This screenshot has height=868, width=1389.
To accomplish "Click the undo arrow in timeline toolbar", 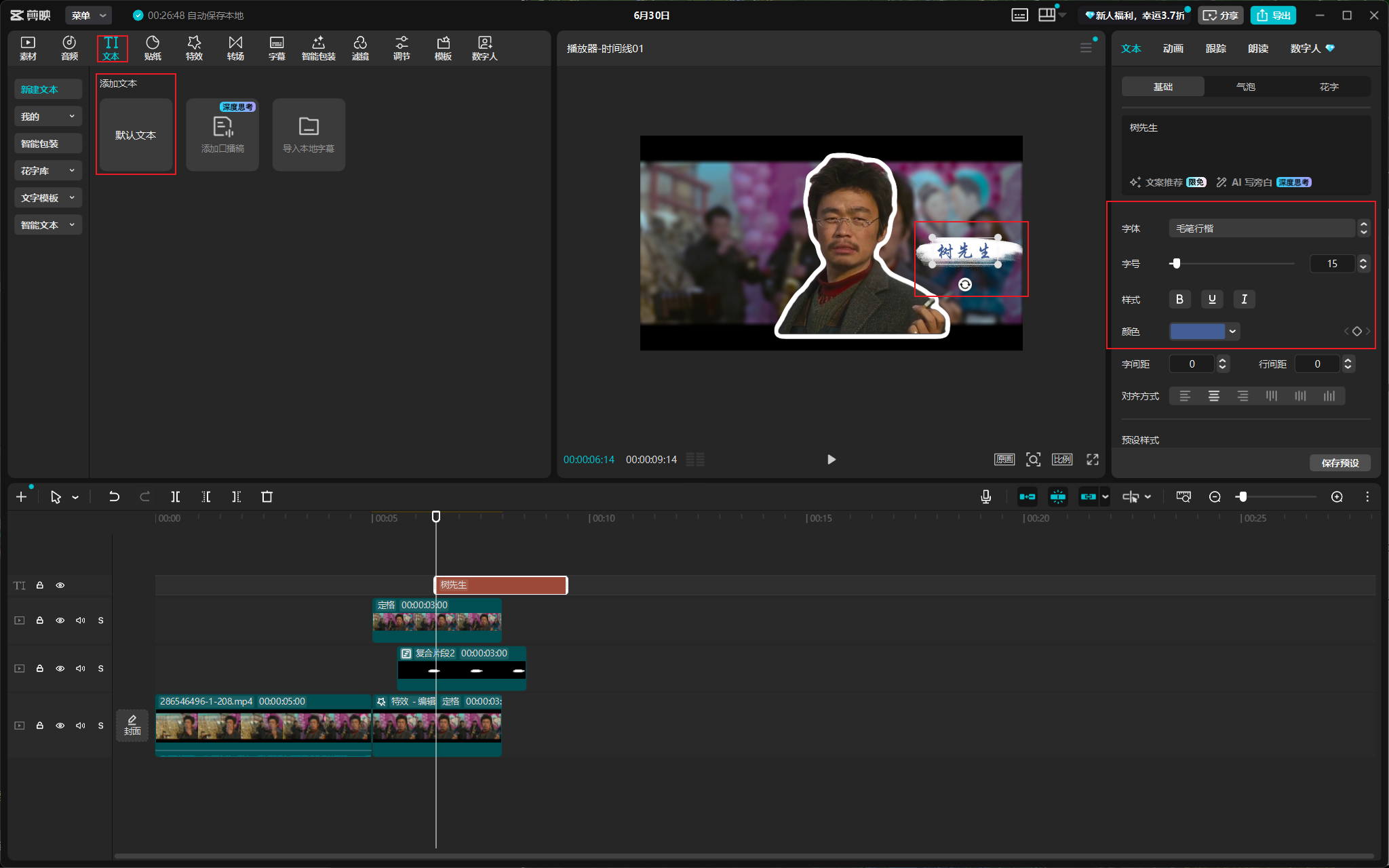I will [114, 497].
